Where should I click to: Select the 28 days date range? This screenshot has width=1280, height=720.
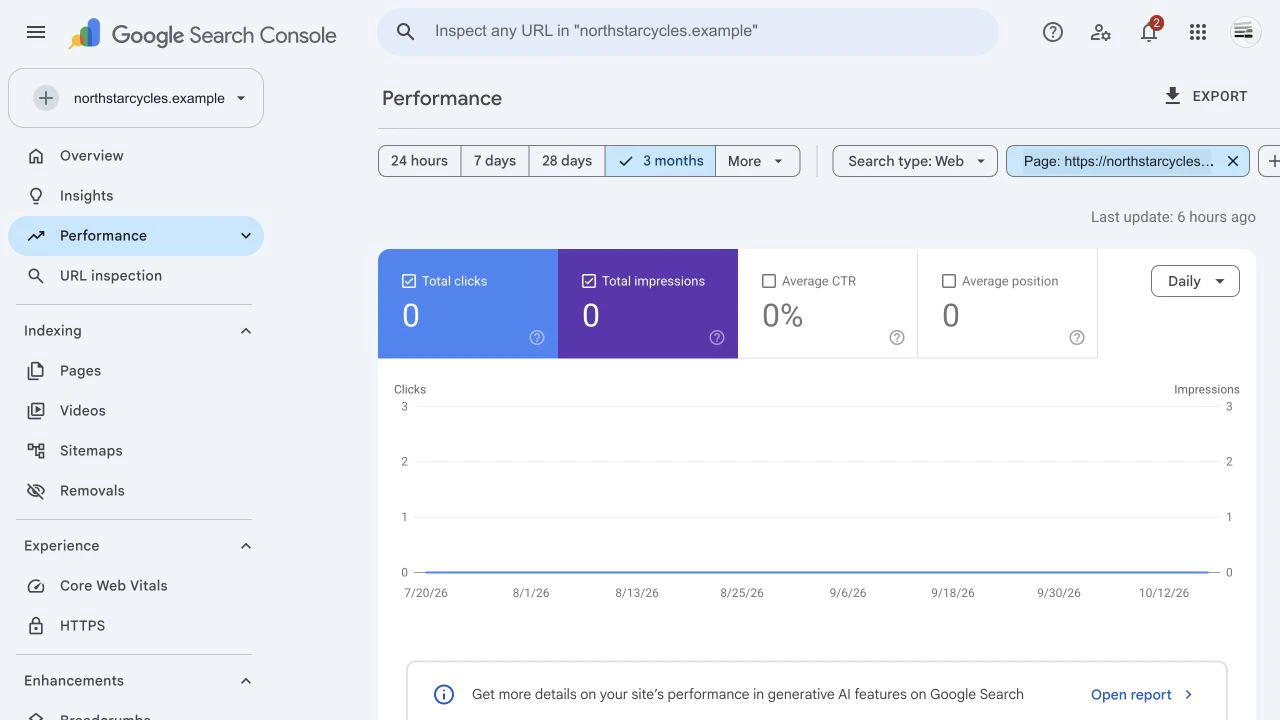(x=567, y=161)
